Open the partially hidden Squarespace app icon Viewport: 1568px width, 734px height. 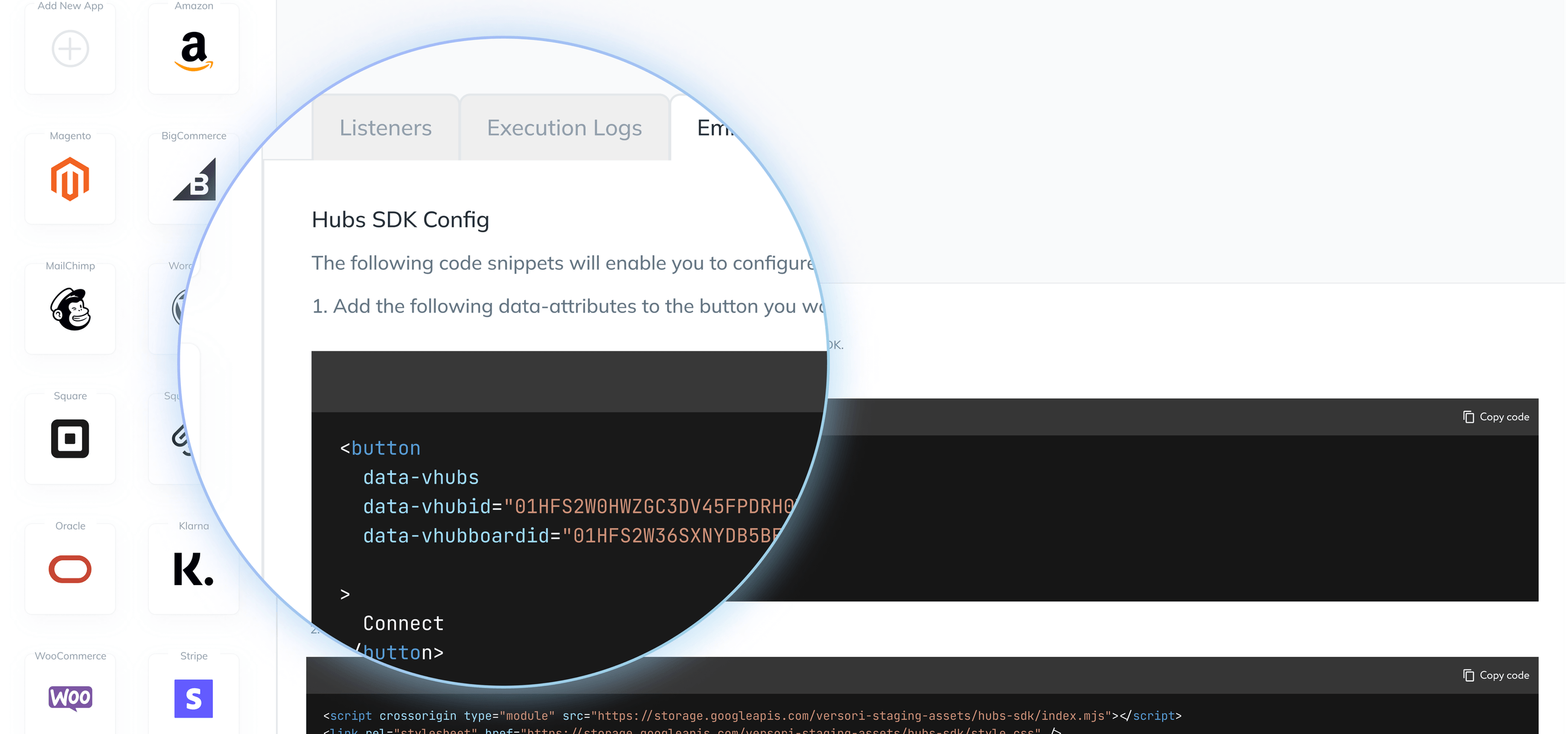[x=182, y=438]
